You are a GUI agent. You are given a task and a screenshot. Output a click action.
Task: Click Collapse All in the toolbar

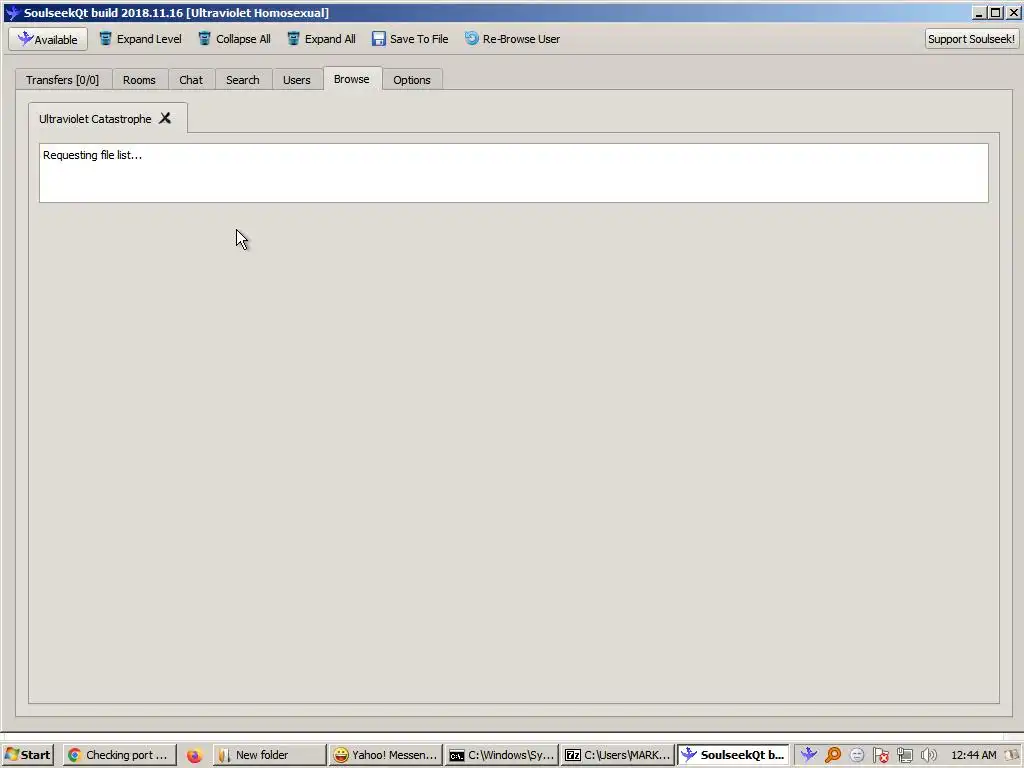coord(234,39)
